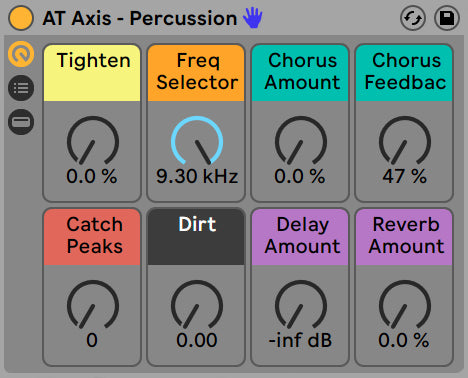Click the 47 % value field
Screen dimensions: 468x378
[404, 176]
